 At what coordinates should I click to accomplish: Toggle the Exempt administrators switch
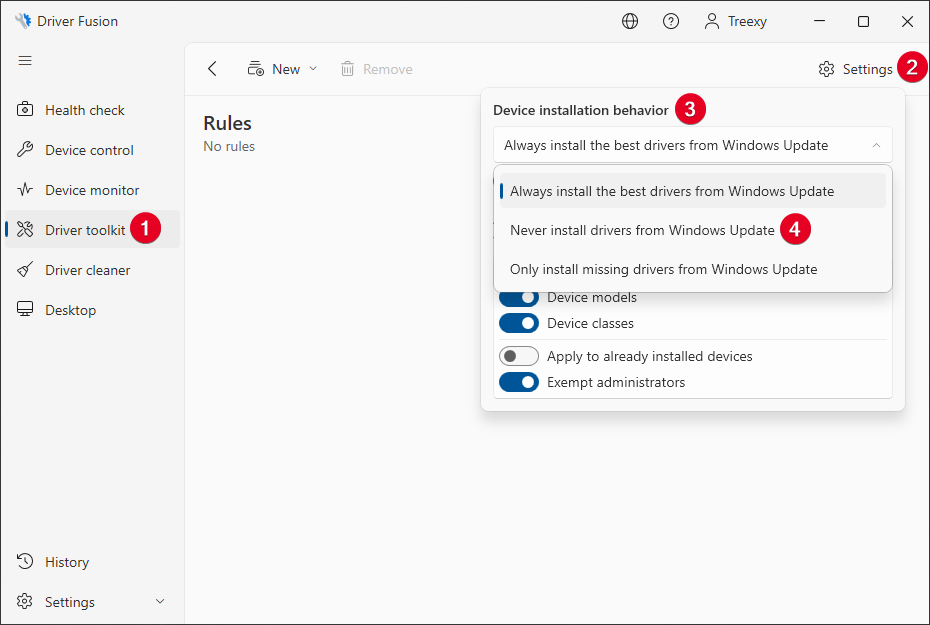tap(519, 382)
